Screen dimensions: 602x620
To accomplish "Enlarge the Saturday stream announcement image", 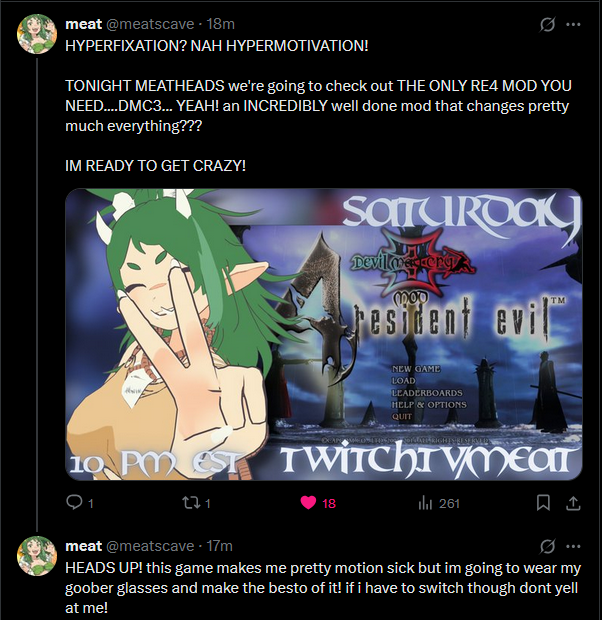I will tap(324, 335).
